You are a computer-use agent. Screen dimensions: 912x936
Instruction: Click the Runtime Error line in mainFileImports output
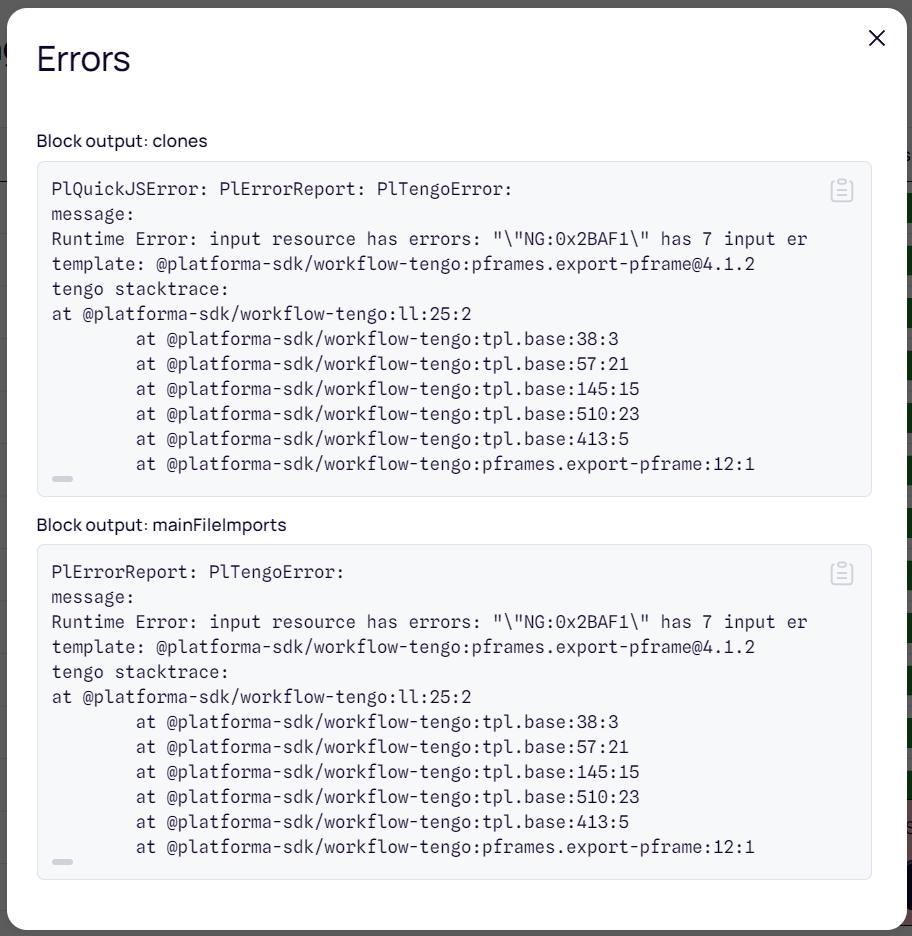[429, 622]
